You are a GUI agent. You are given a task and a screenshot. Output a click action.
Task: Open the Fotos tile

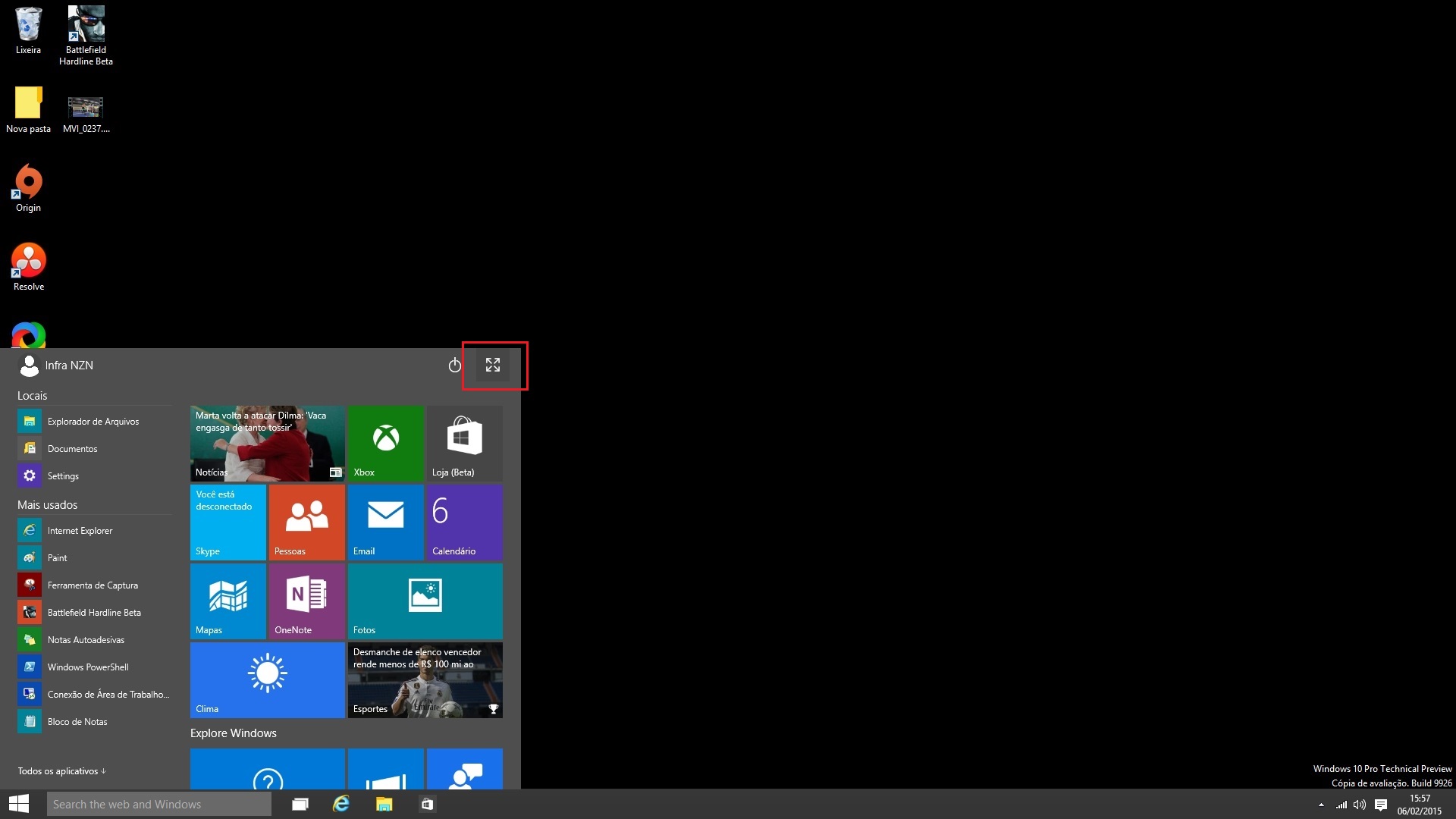425,601
